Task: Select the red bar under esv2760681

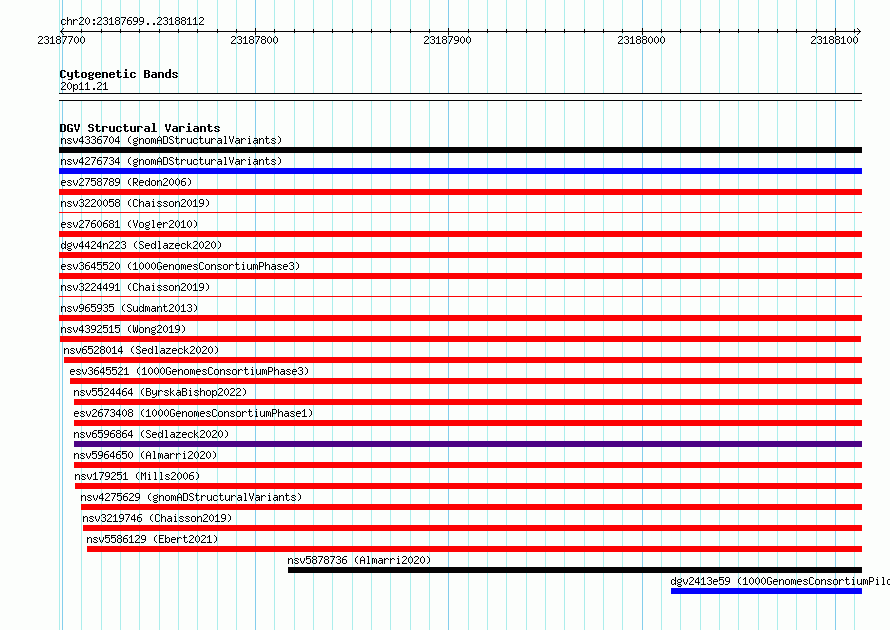Action: coord(460,234)
